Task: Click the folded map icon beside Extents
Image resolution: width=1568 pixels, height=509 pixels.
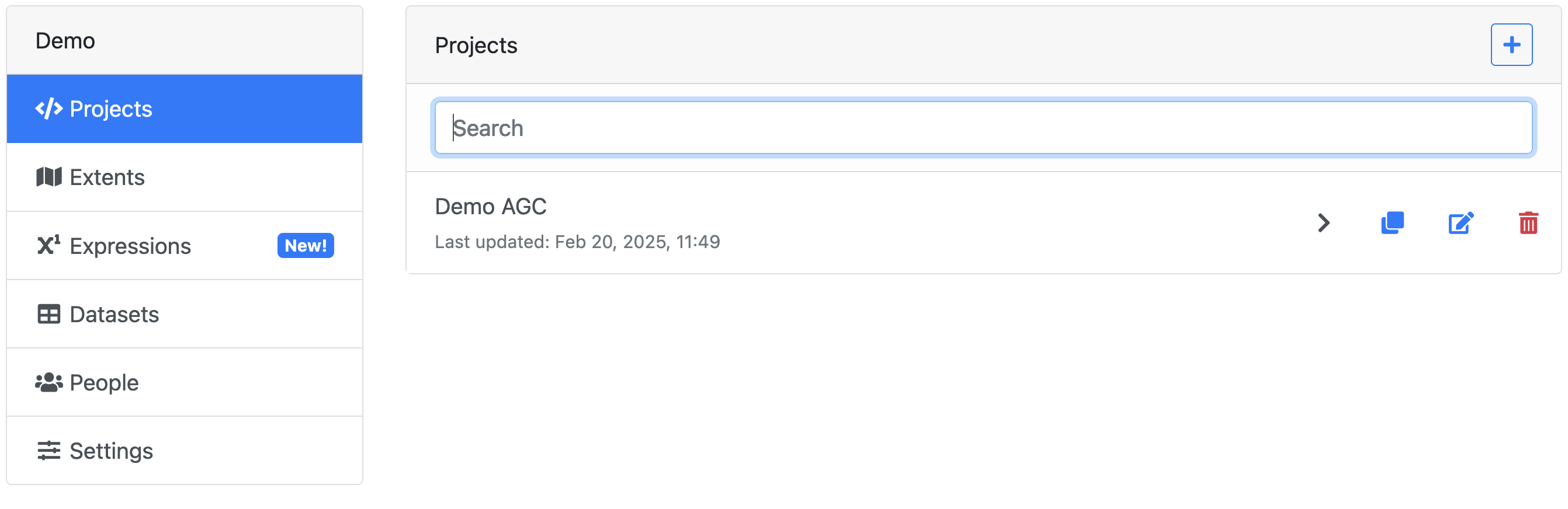Action: [x=48, y=177]
